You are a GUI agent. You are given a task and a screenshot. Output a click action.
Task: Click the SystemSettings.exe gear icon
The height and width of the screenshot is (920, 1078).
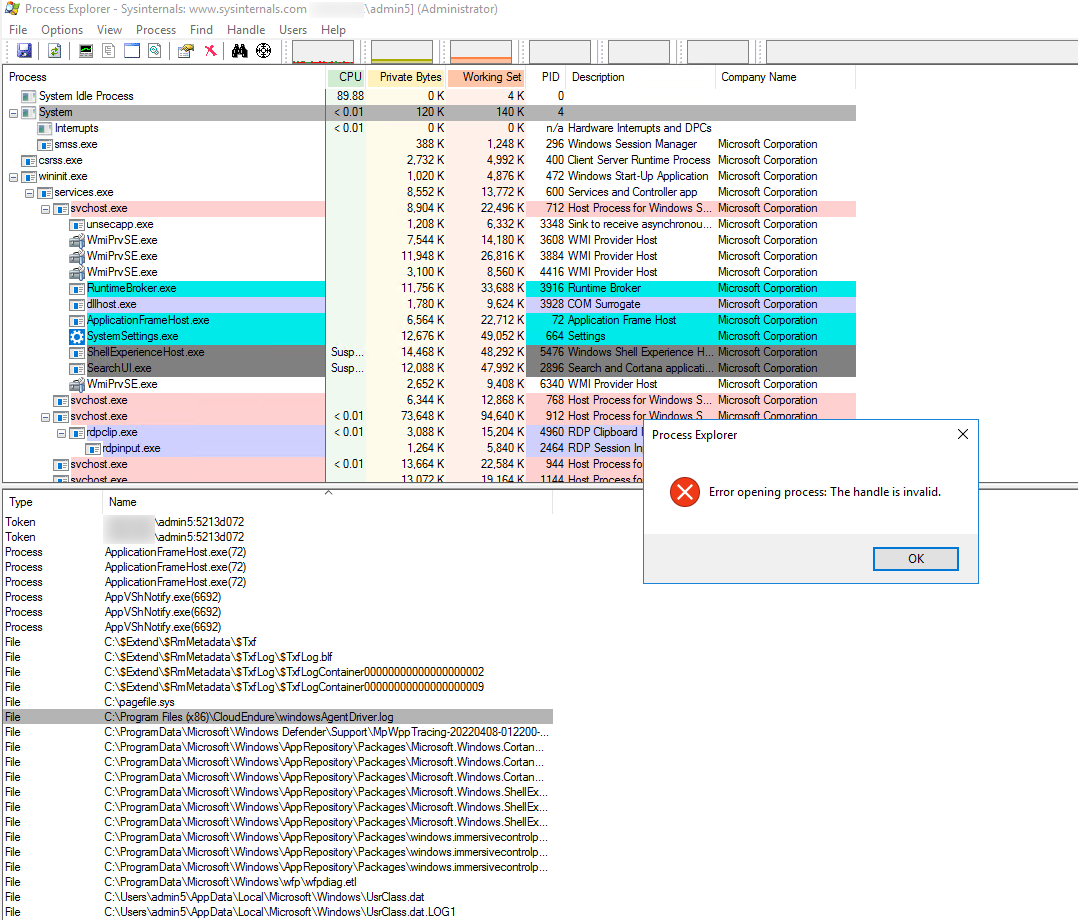pos(77,336)
